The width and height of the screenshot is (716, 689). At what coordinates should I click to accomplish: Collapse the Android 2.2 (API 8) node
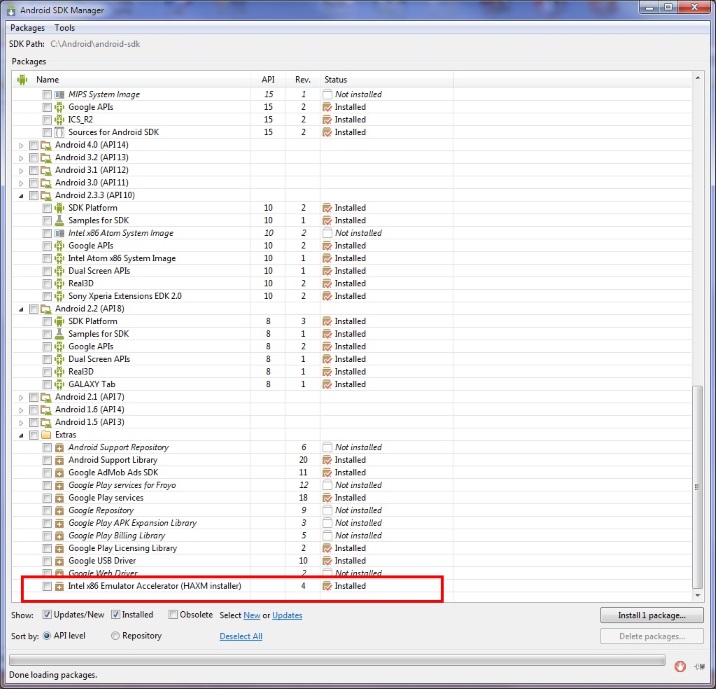coord(21,309)
